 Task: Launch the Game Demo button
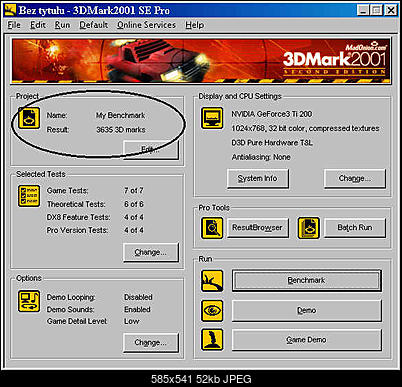[x=307, y=340]
